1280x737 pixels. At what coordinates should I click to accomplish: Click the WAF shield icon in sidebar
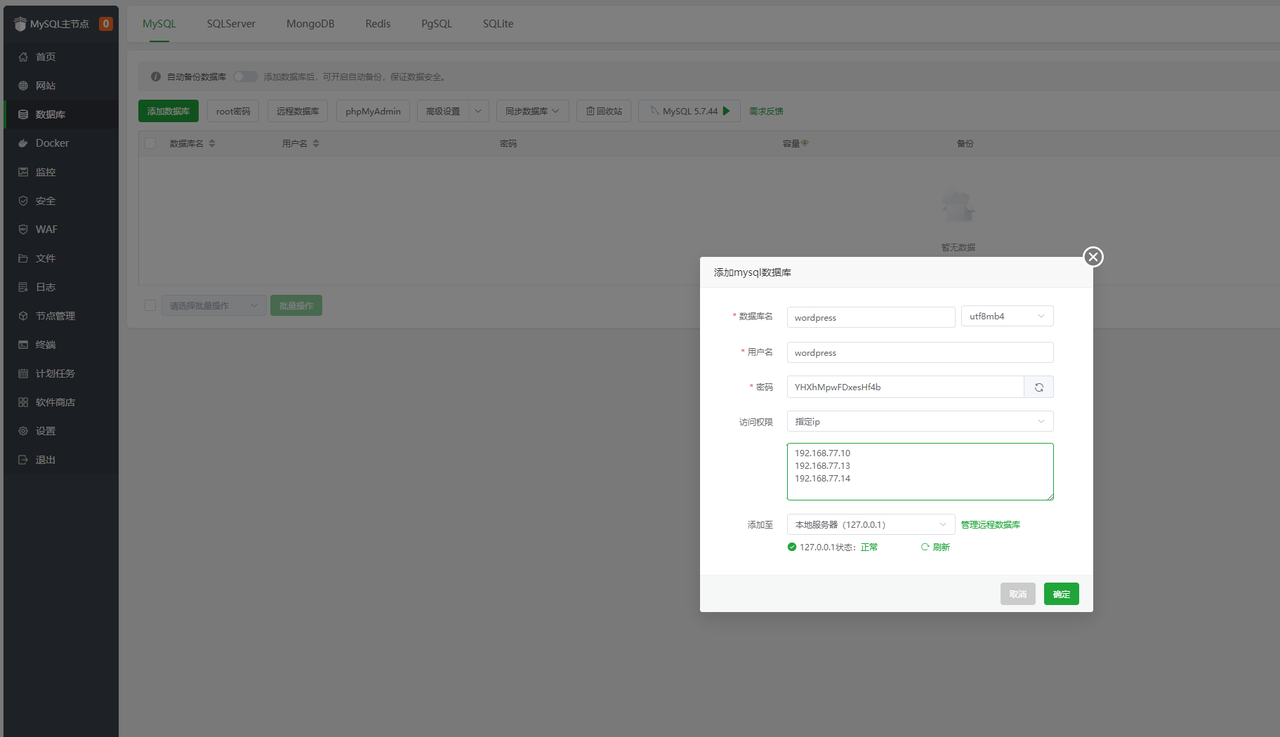click(23, 229)
